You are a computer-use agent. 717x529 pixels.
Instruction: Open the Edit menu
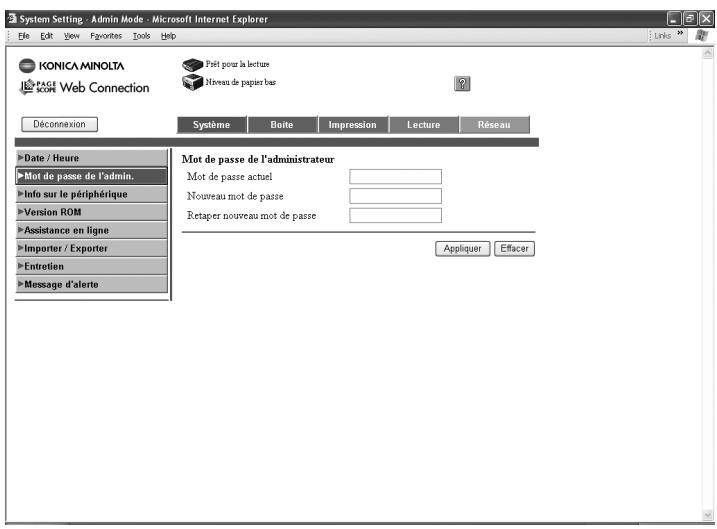coord(46,36)
